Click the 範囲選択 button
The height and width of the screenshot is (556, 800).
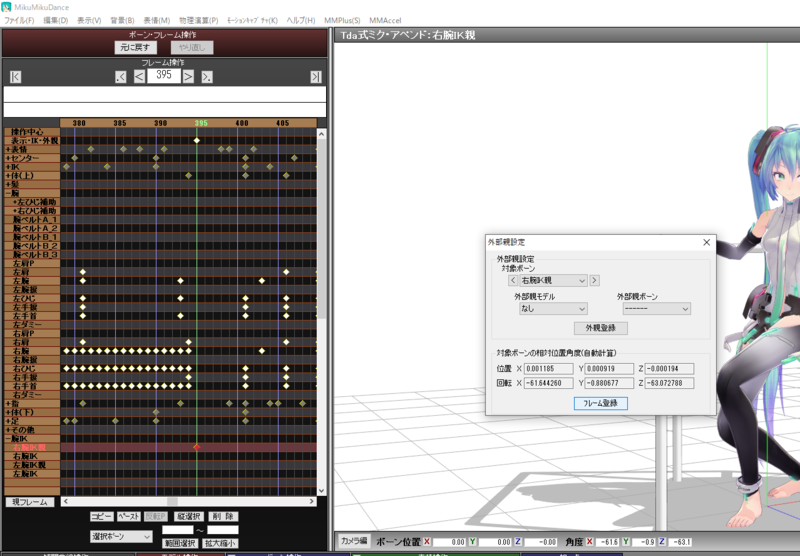[x=180, y=543]
